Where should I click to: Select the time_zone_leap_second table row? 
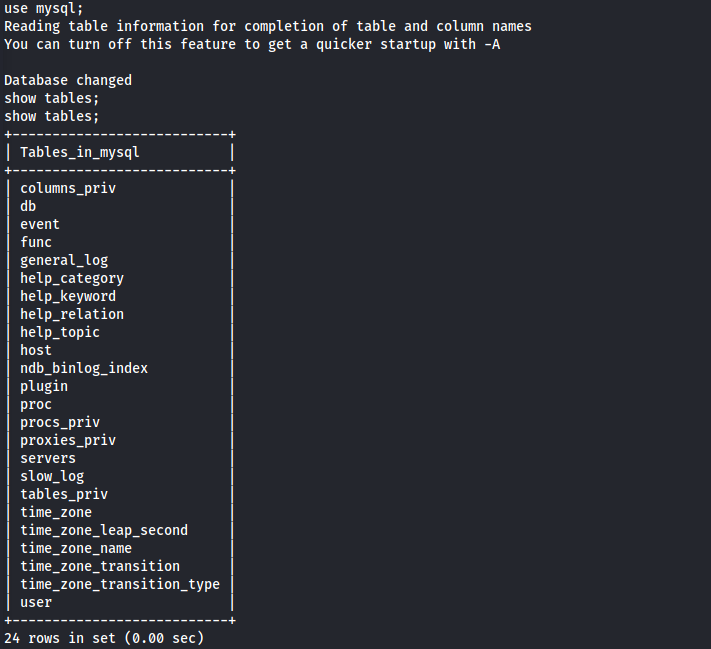104,530
